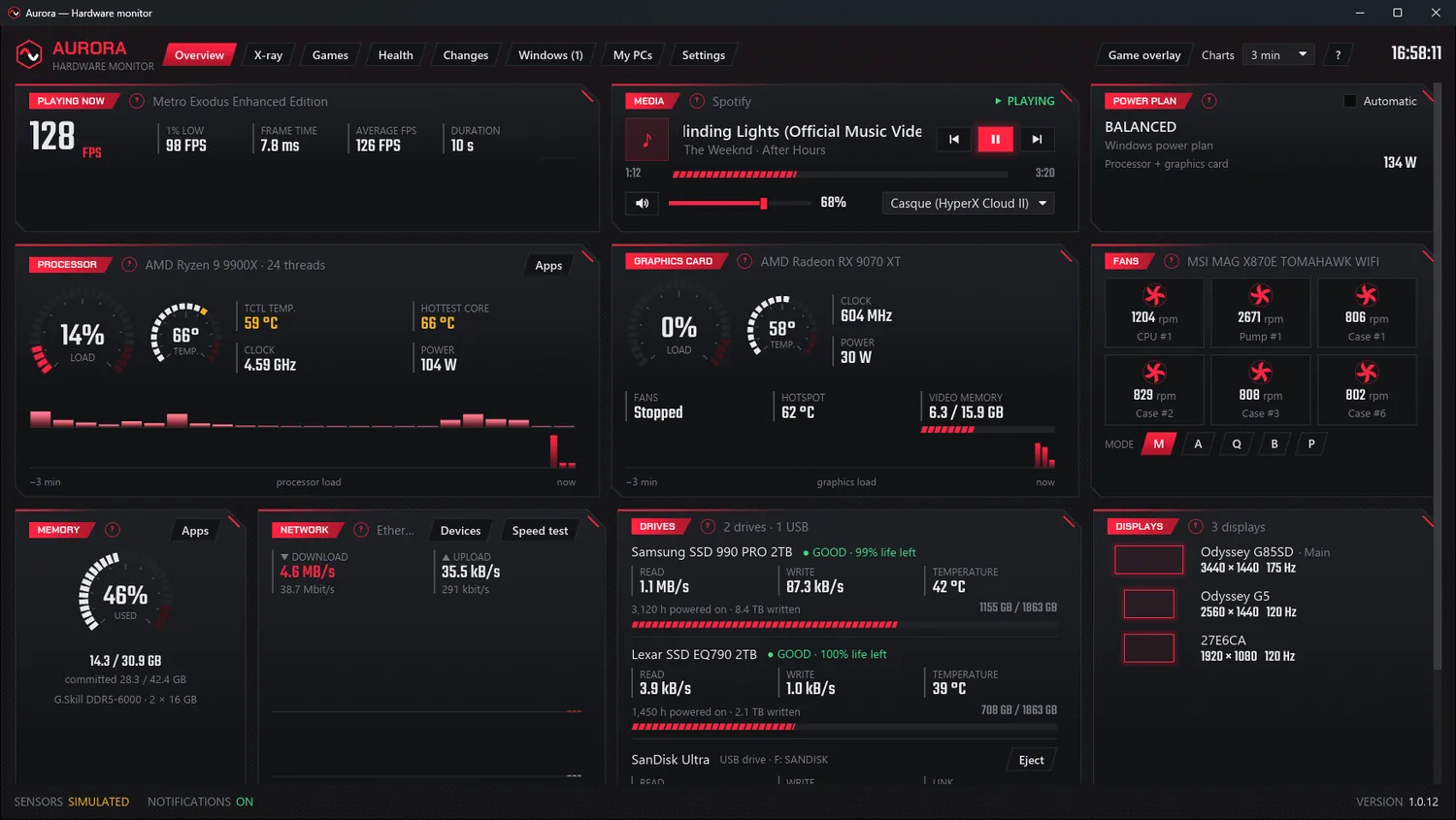This screenshot has width=1456, height=820.
Task: Activate fan mode P
Action: pyautogui.click(x=1311, y=443)
